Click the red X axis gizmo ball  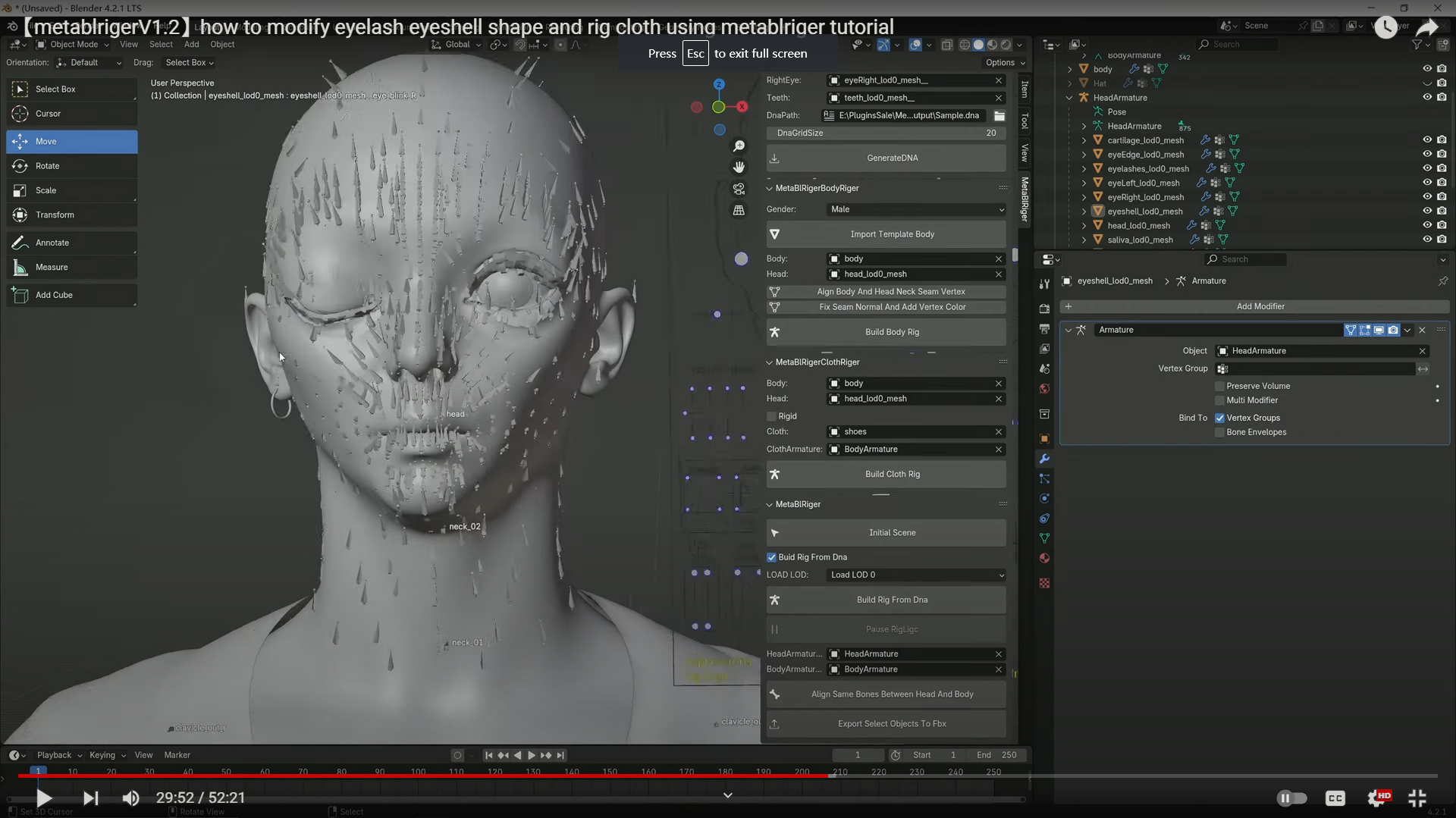pyautogui.click(x=742, y=107)
